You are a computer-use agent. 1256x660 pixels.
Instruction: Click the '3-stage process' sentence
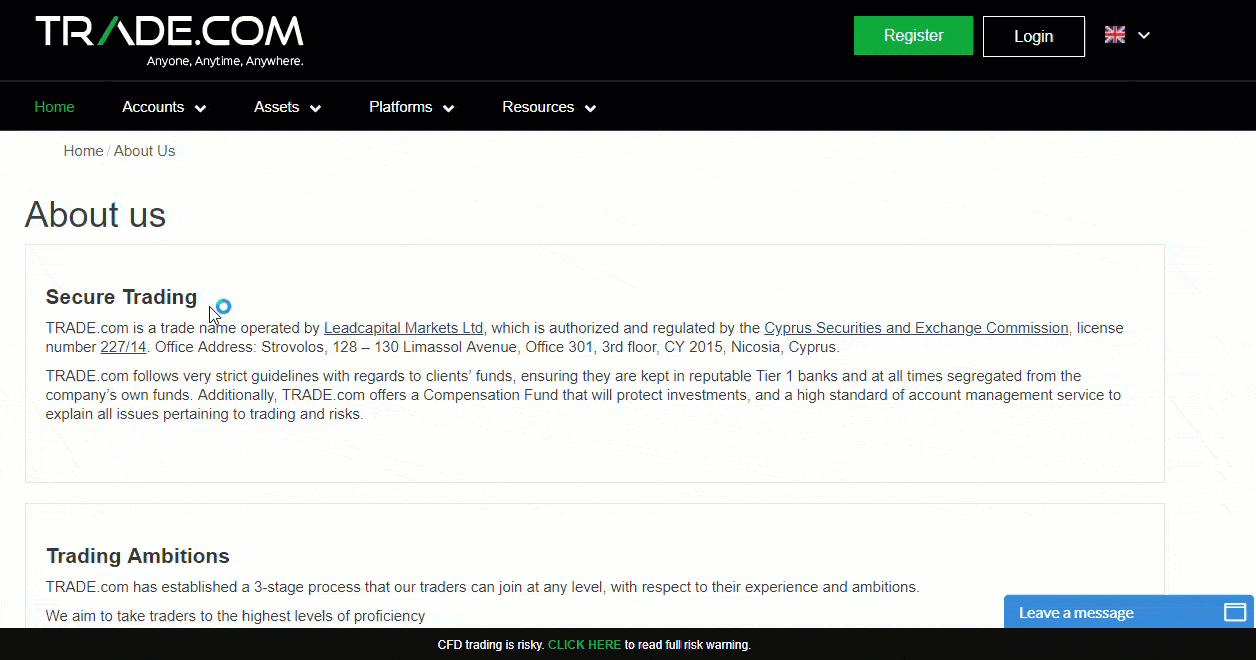482,587
